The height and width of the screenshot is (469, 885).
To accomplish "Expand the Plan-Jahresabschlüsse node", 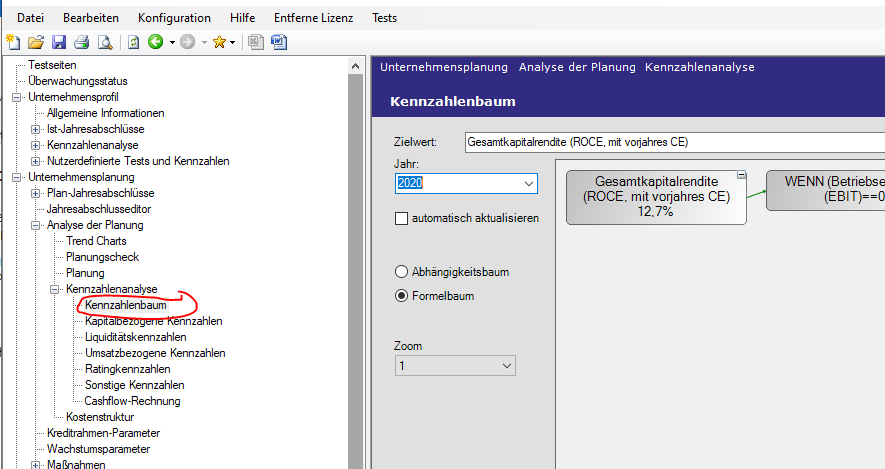I will point(35,193).
